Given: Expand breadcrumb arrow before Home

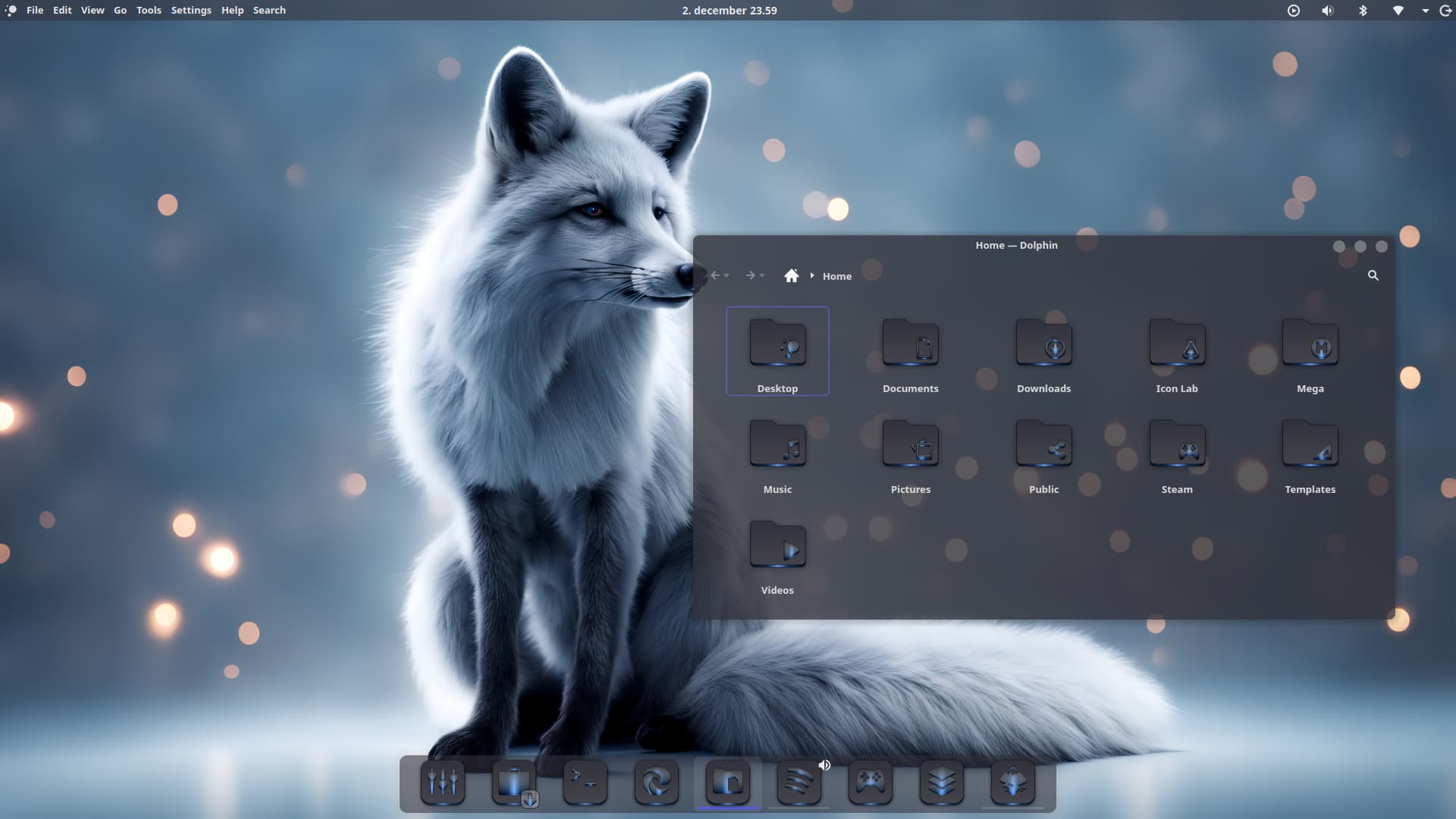Looking at the screenshot, I should (811, 275).
